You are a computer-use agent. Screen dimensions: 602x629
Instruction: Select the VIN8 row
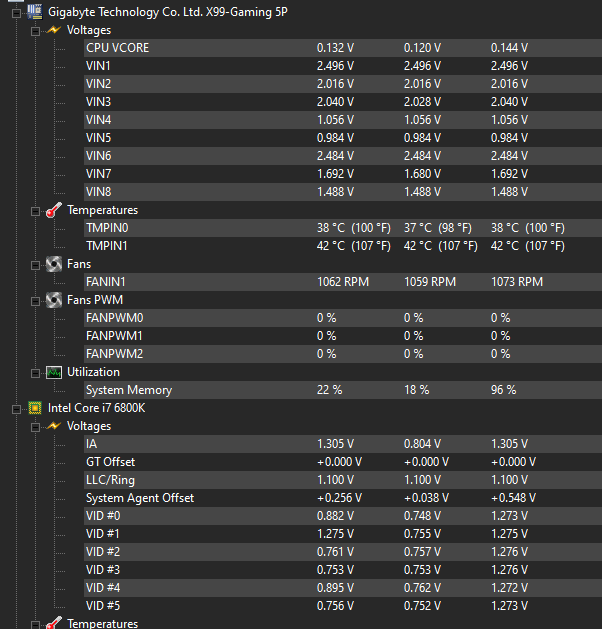(343, 192)
